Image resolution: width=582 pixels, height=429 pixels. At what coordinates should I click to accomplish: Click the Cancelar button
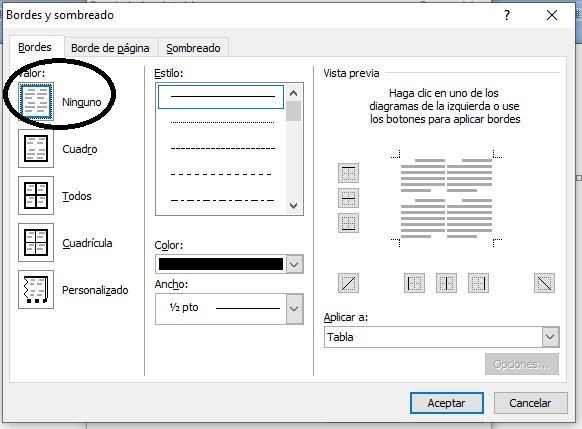pyautogui.click(x=530, y=403)
